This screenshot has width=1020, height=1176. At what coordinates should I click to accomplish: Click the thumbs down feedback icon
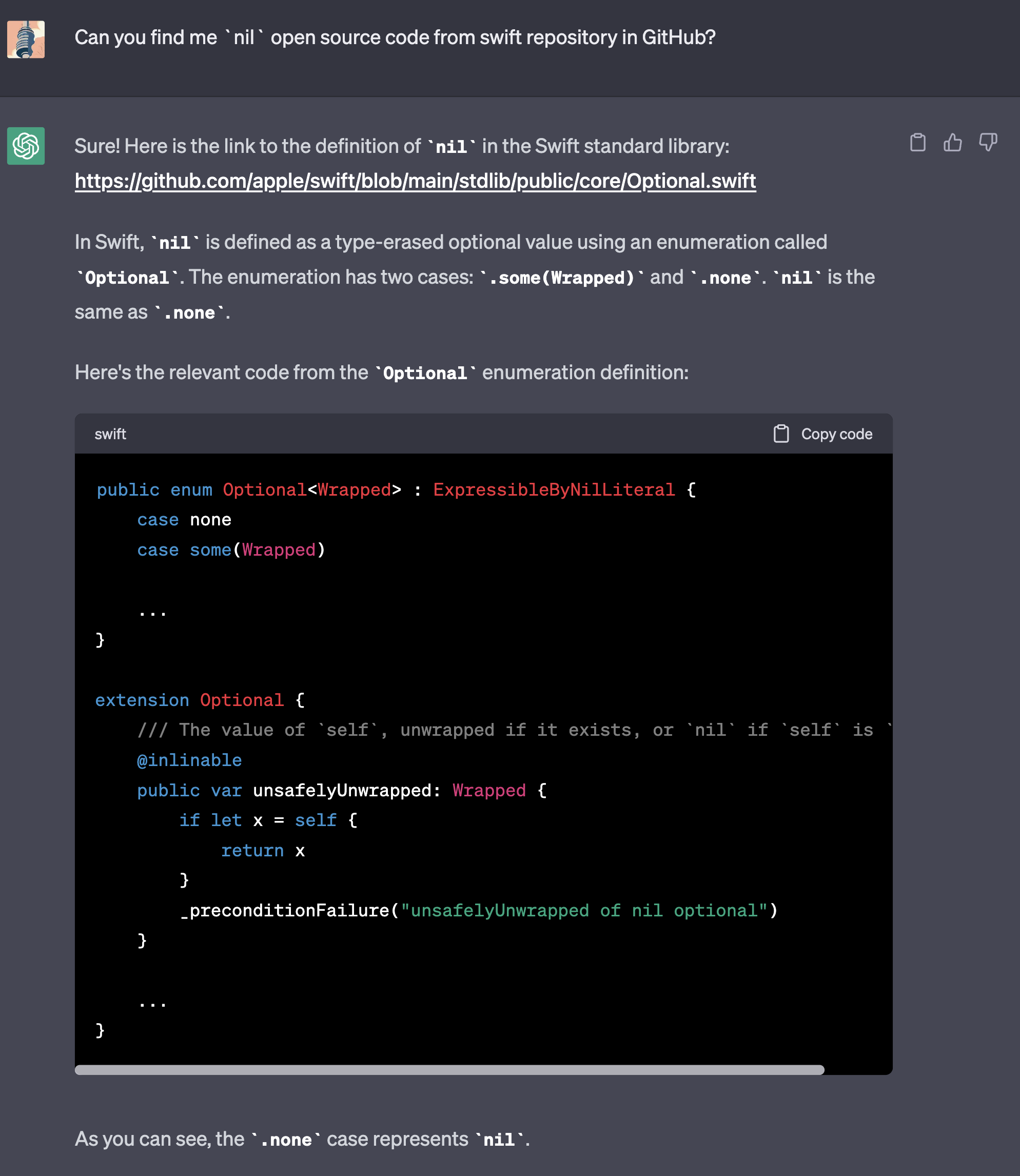click(x=988, y=142)
